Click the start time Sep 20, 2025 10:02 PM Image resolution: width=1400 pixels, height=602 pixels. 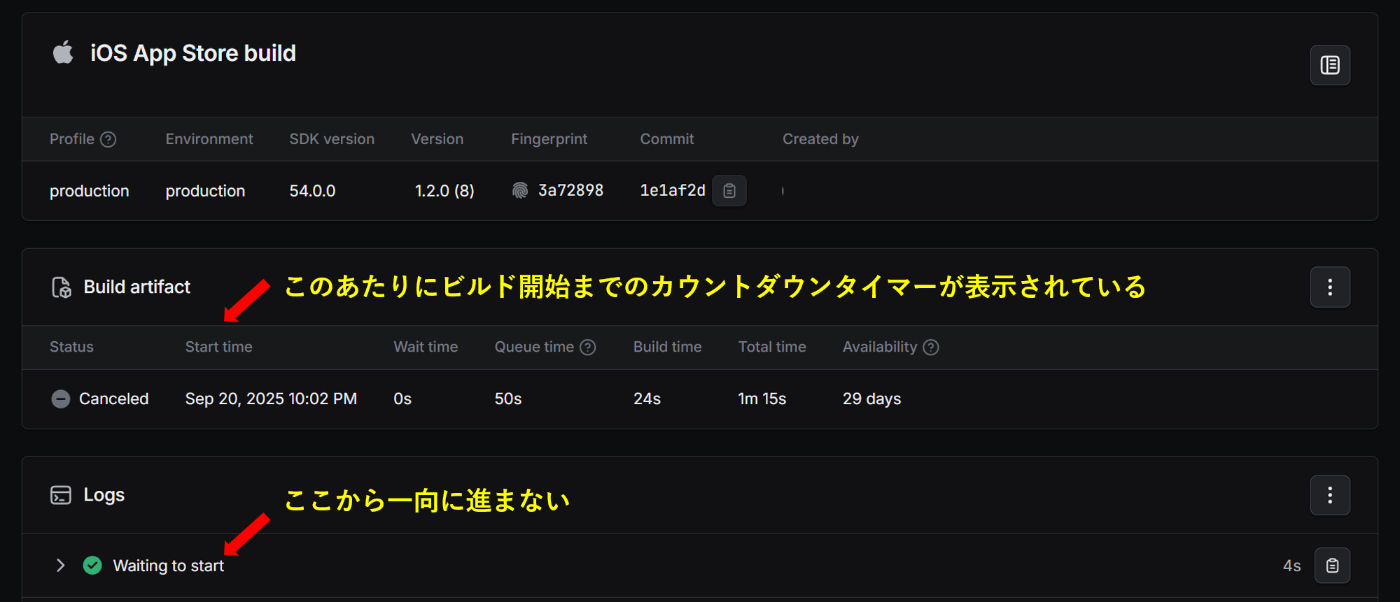pos(271,399)
